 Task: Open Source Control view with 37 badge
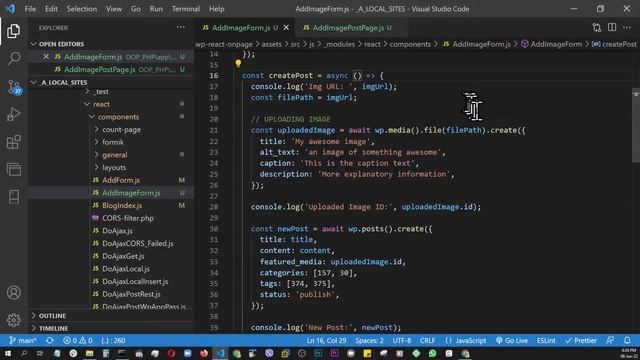point(14,87)
